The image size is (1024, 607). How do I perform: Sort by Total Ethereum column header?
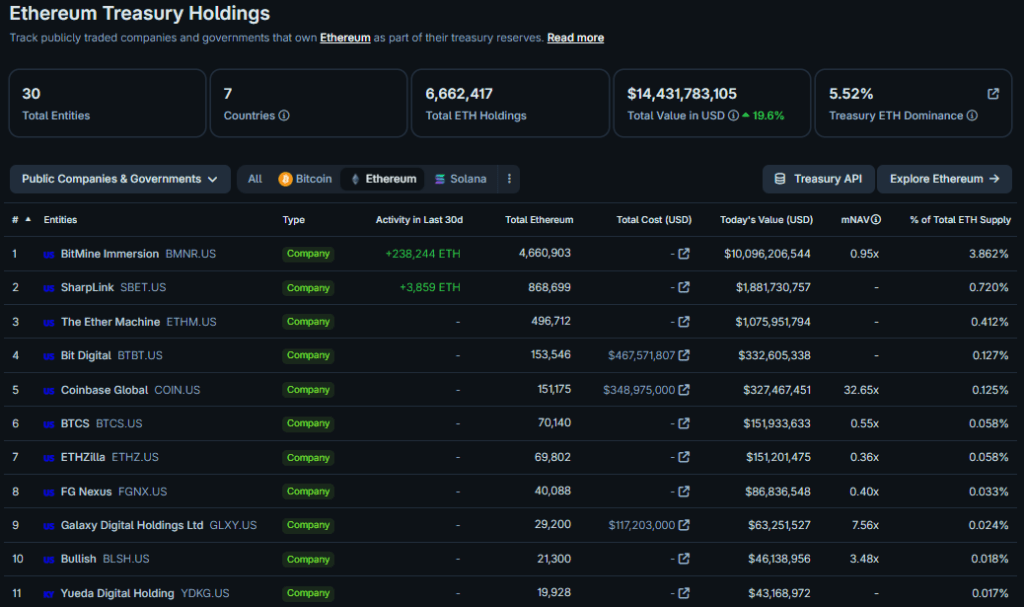coord(539,220)
